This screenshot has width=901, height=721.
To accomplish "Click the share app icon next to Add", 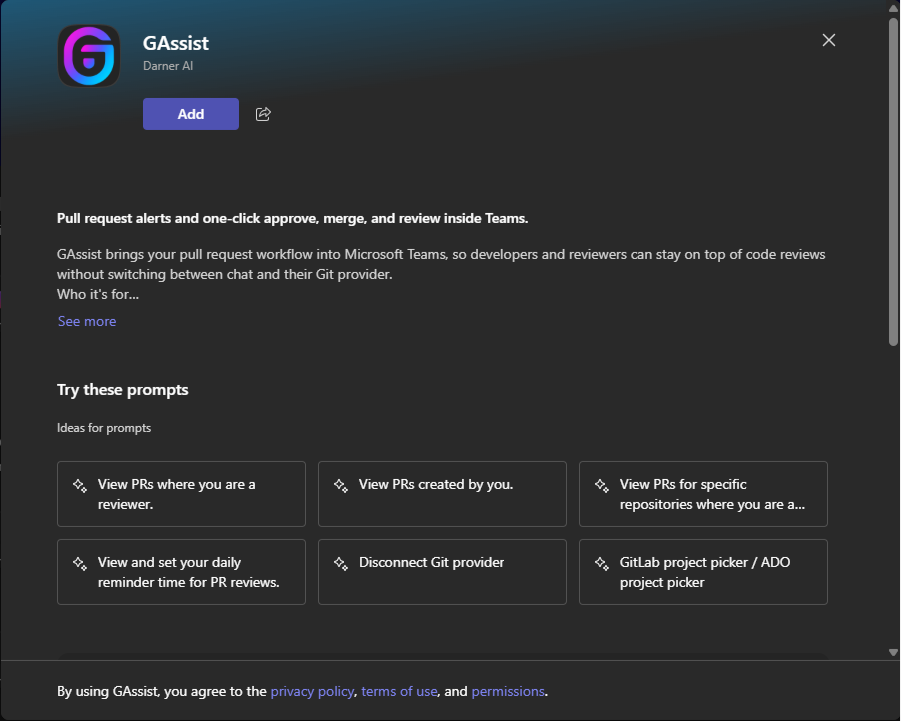I will coord(263,114).
